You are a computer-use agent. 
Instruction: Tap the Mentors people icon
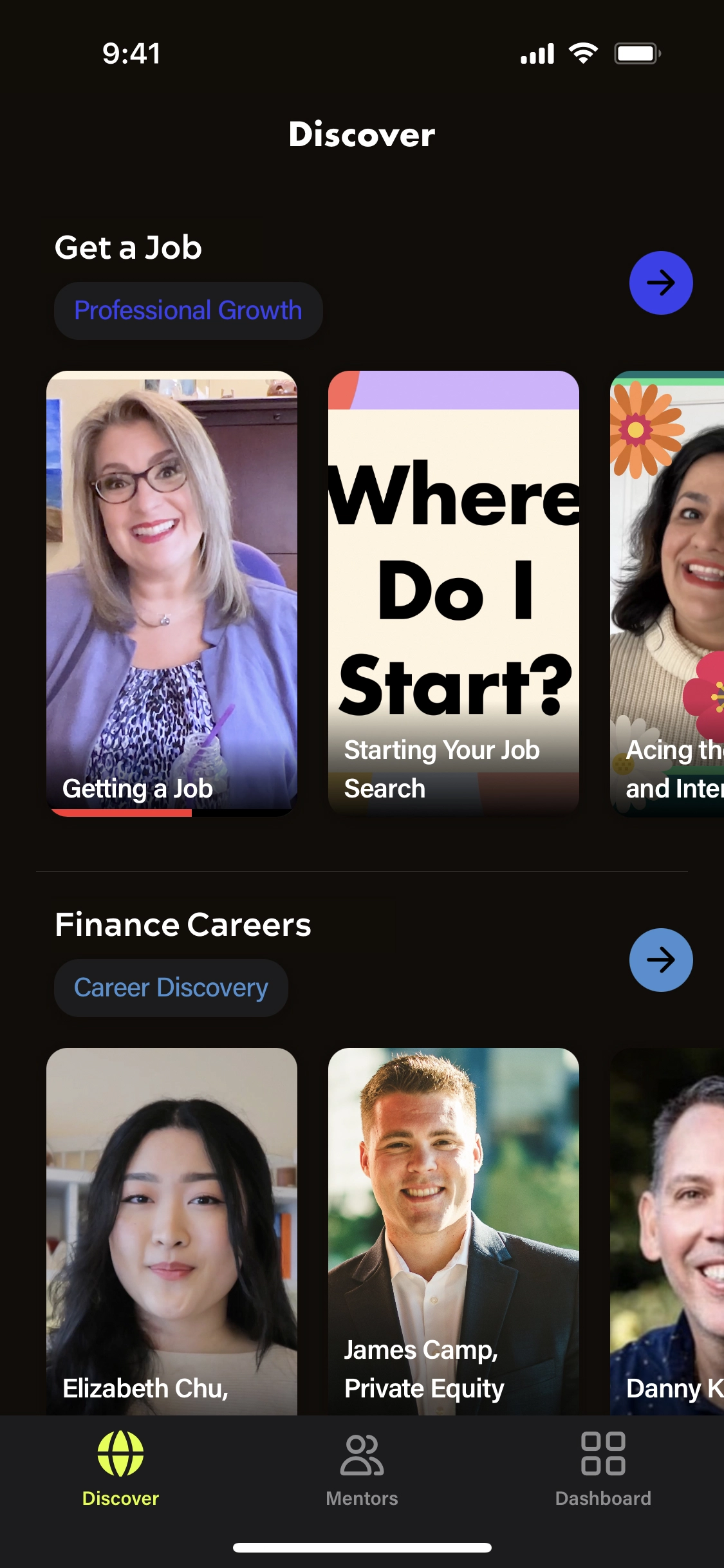pyautogui.click(x=362, y=1454)
